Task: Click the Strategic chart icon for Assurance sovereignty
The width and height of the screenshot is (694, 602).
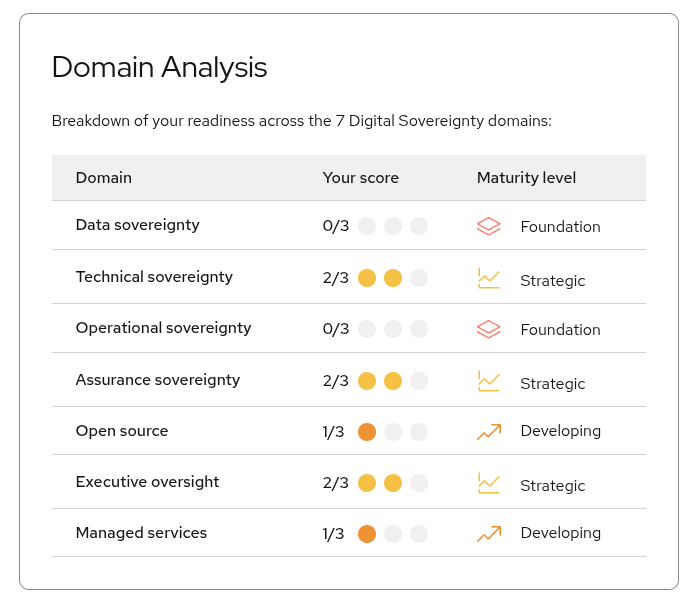Action: [488, 381]
